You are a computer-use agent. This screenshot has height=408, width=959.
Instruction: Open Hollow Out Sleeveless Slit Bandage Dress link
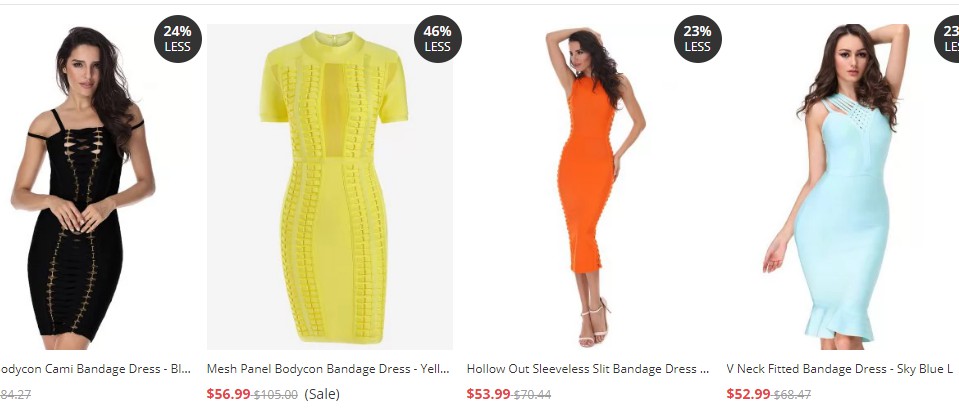588,369
